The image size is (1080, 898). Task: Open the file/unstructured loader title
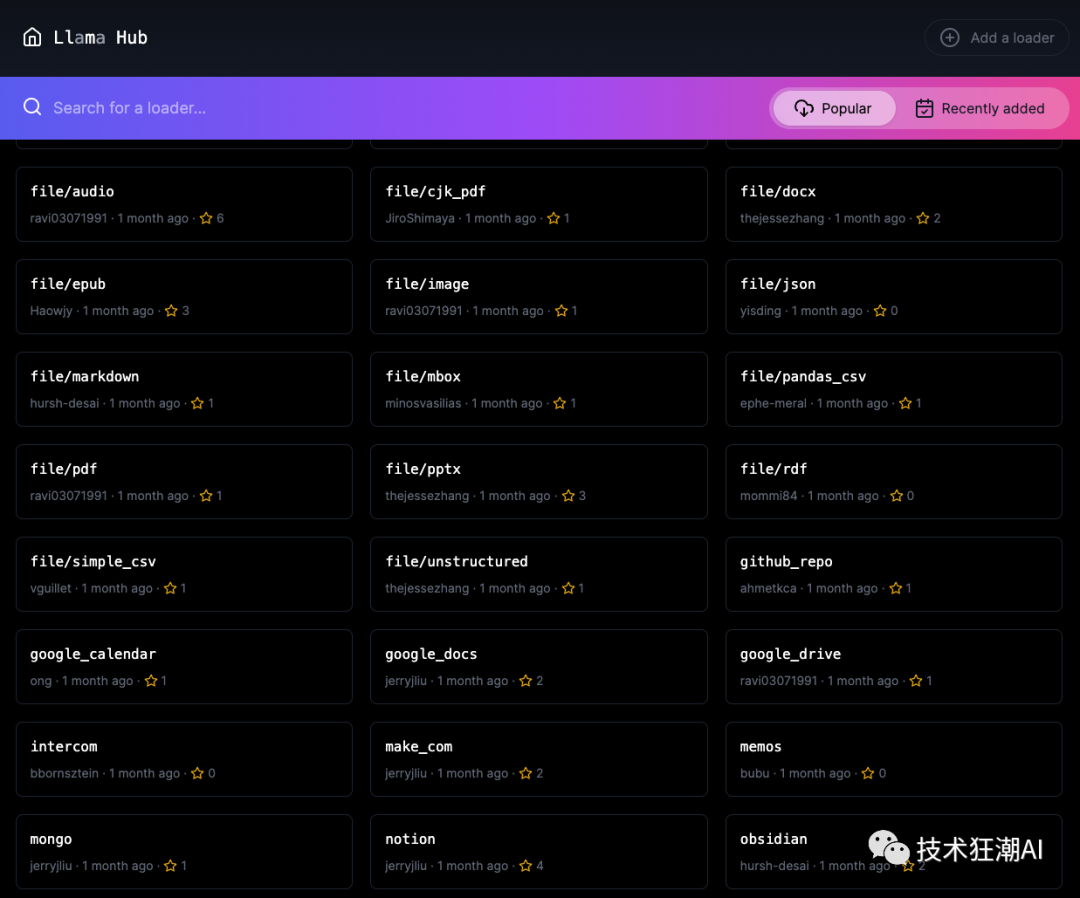click(x=457, y=561)
